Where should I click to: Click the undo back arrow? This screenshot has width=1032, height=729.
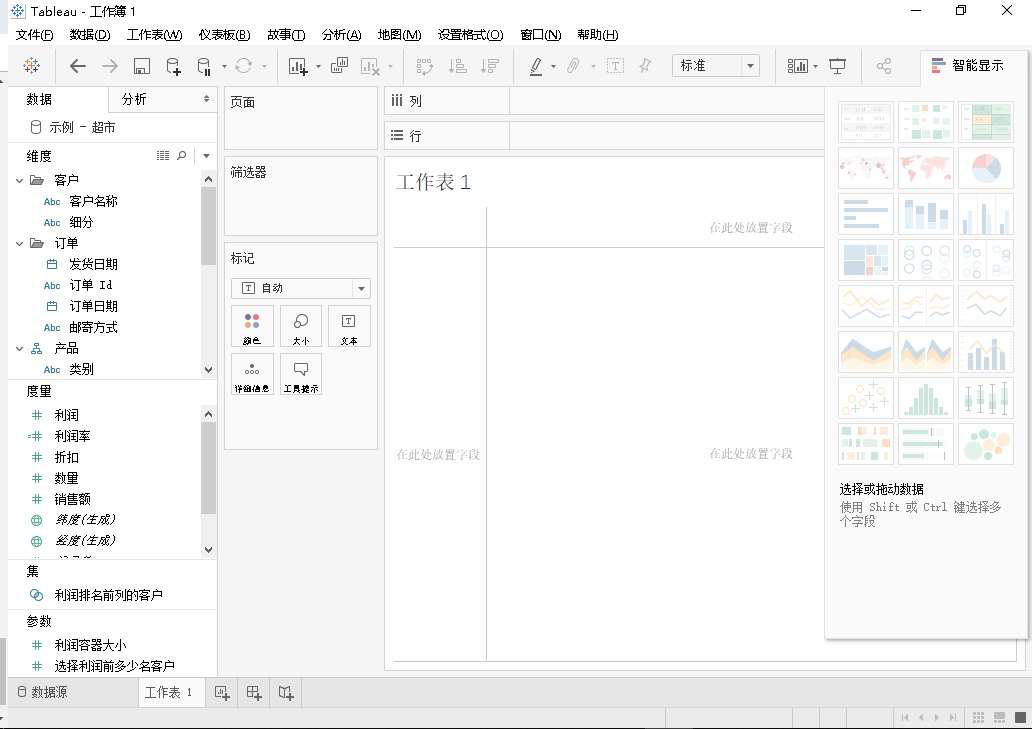coord(78,66)
